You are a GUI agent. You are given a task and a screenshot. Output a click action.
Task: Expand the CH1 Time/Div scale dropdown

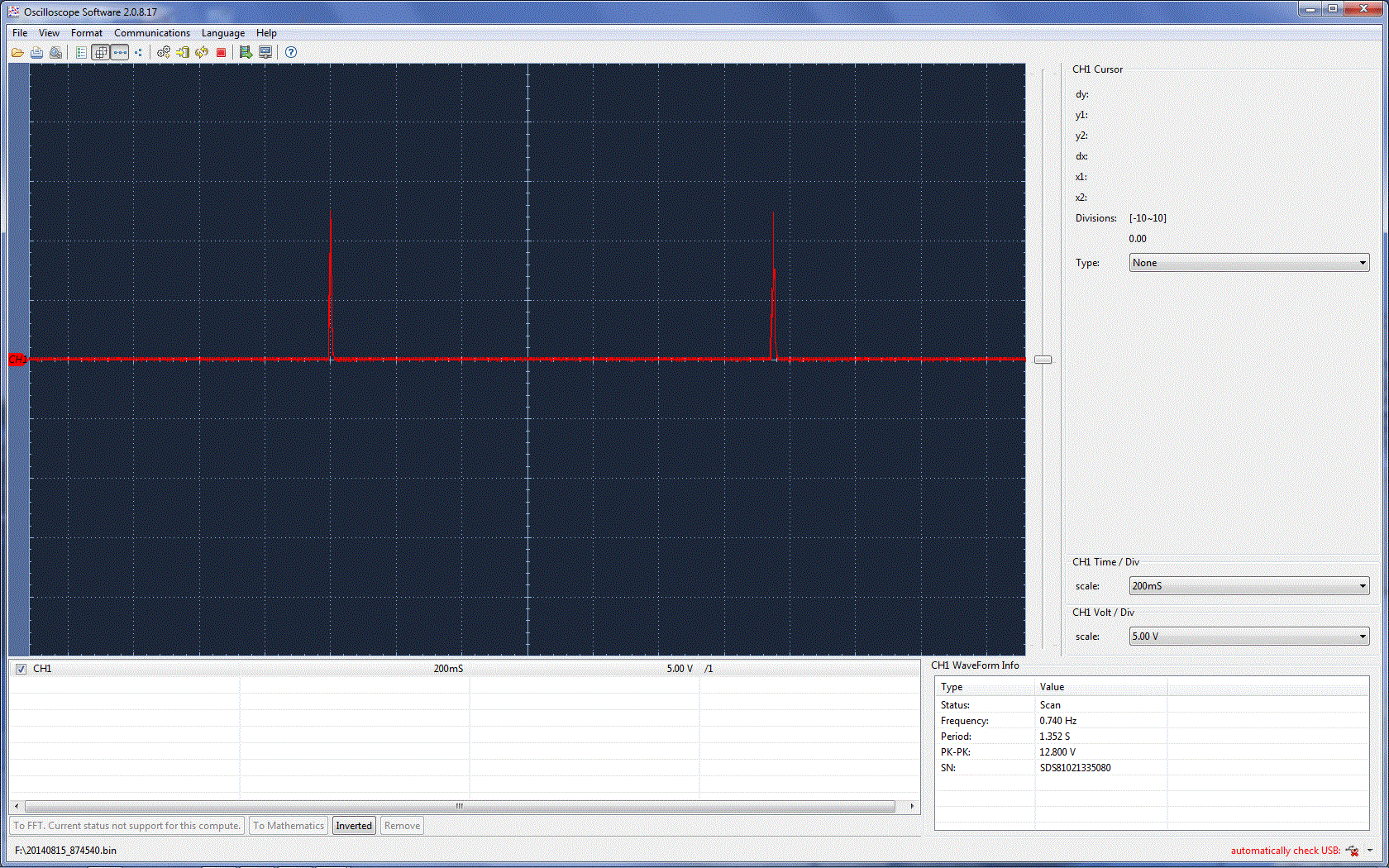pyautogui.click(x=1249, y=586)
